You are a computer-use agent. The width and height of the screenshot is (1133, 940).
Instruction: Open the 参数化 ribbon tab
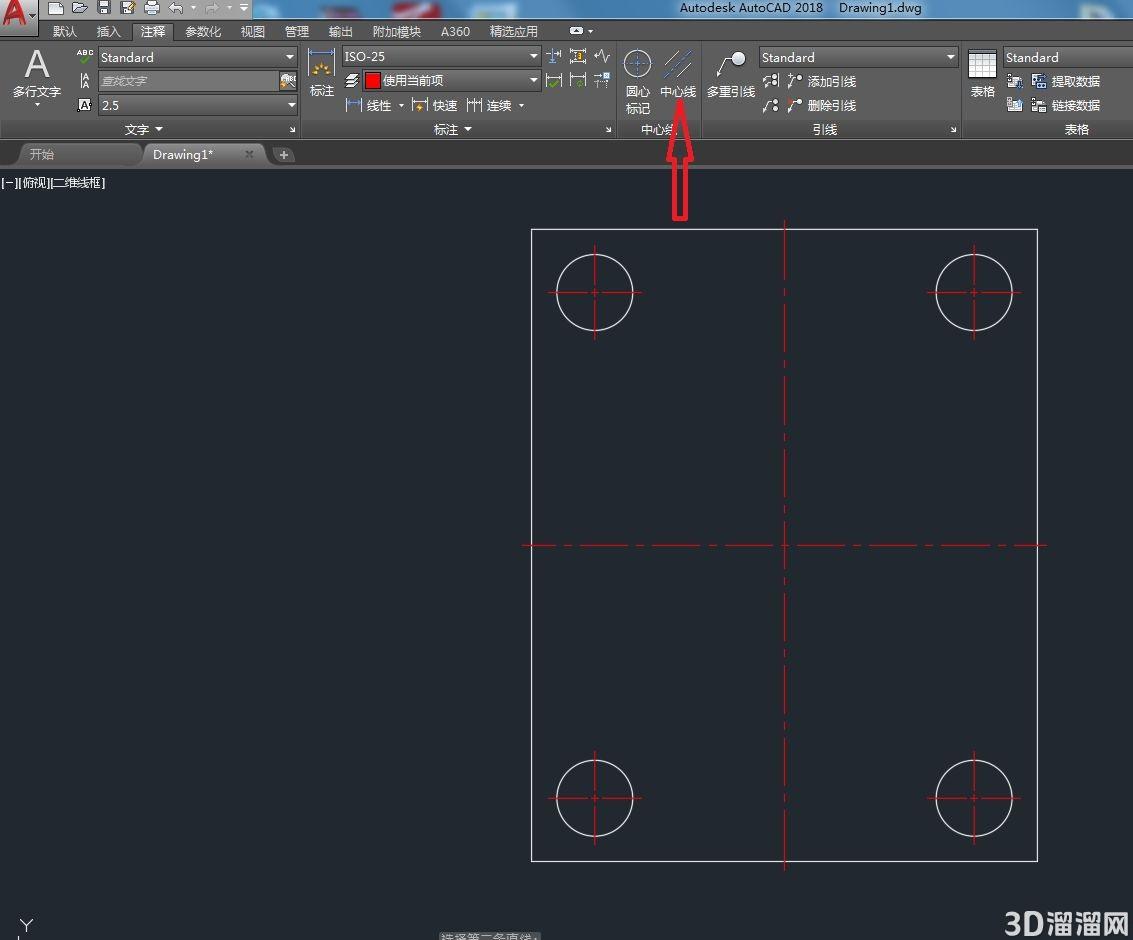(x=203, y=31)
